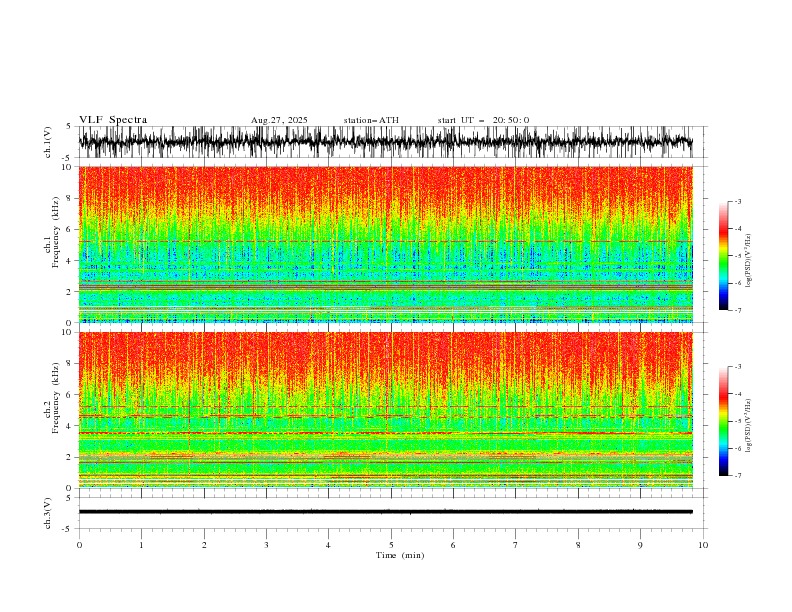Click the log(PSD) label beside ch.1 color bar

click(748, 261)
